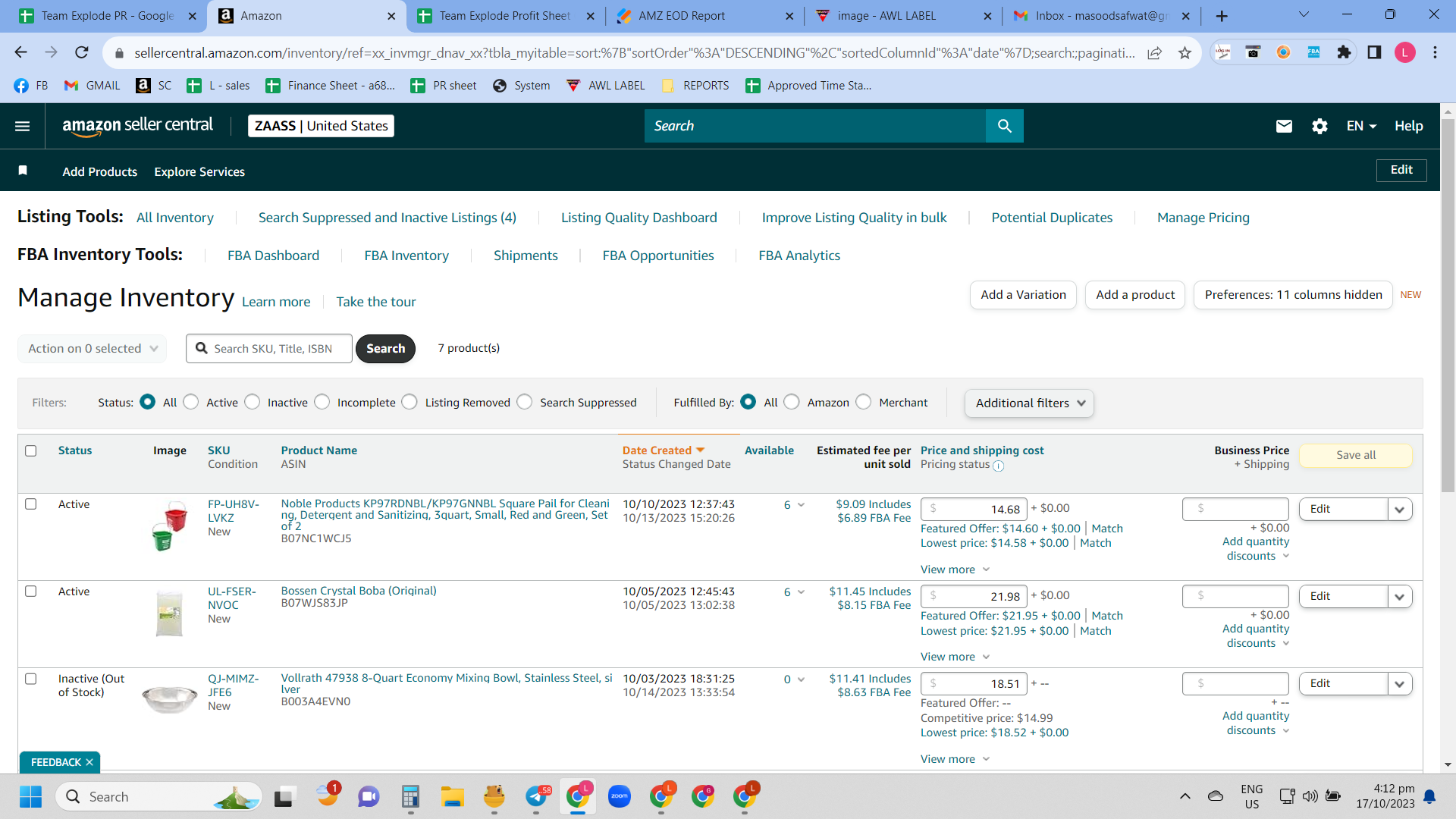The height and width of the screenshot is (819, 1456).
Task: Open Edit dropdown arrow for Bossen Boba
Action: (x=1400, y=597)
